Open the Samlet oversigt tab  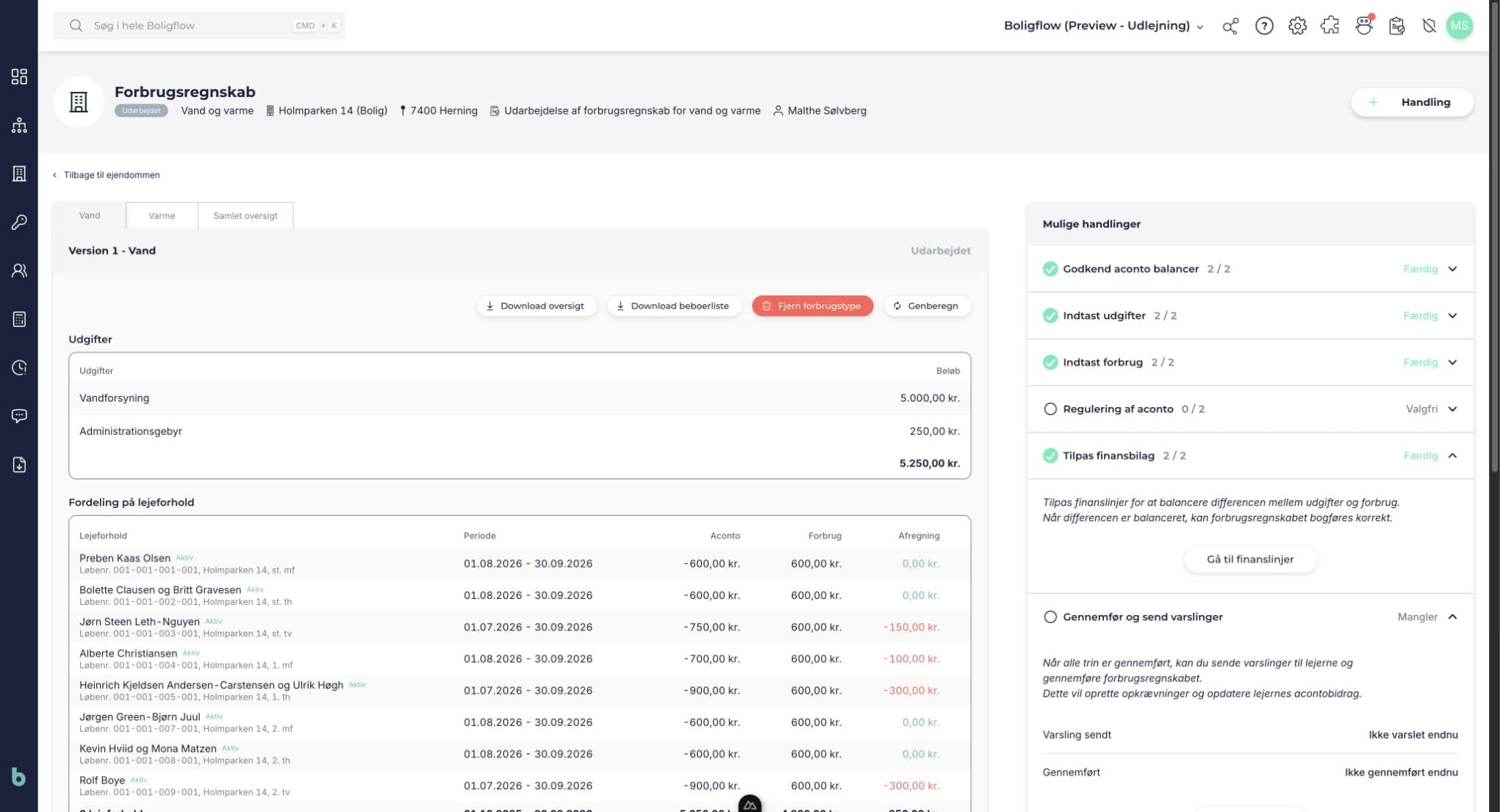(x=245, y=215)
